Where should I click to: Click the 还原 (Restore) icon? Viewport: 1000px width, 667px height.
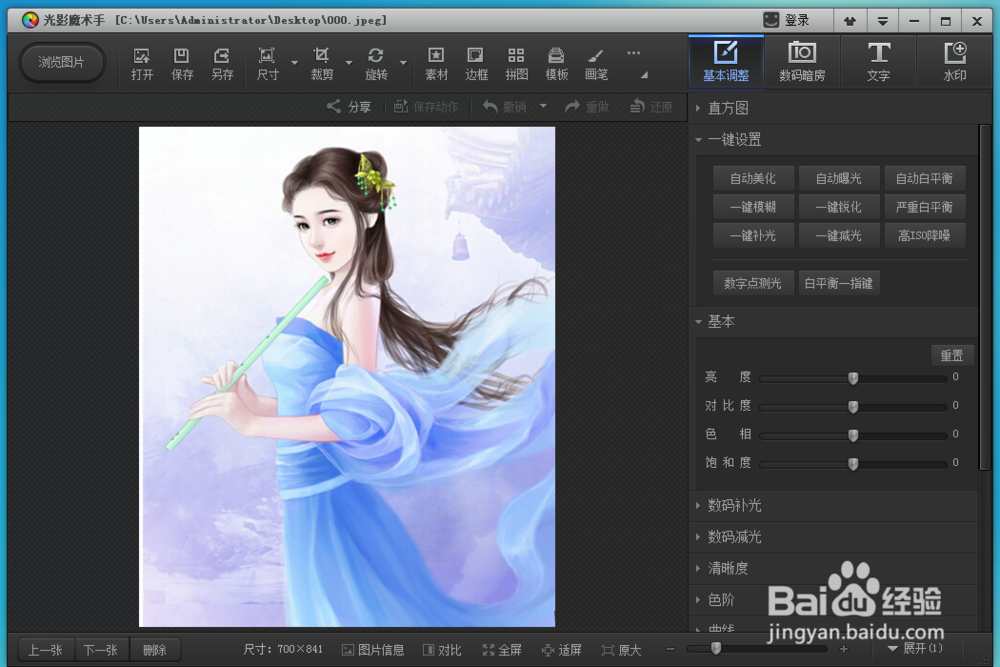pos(651,106)
